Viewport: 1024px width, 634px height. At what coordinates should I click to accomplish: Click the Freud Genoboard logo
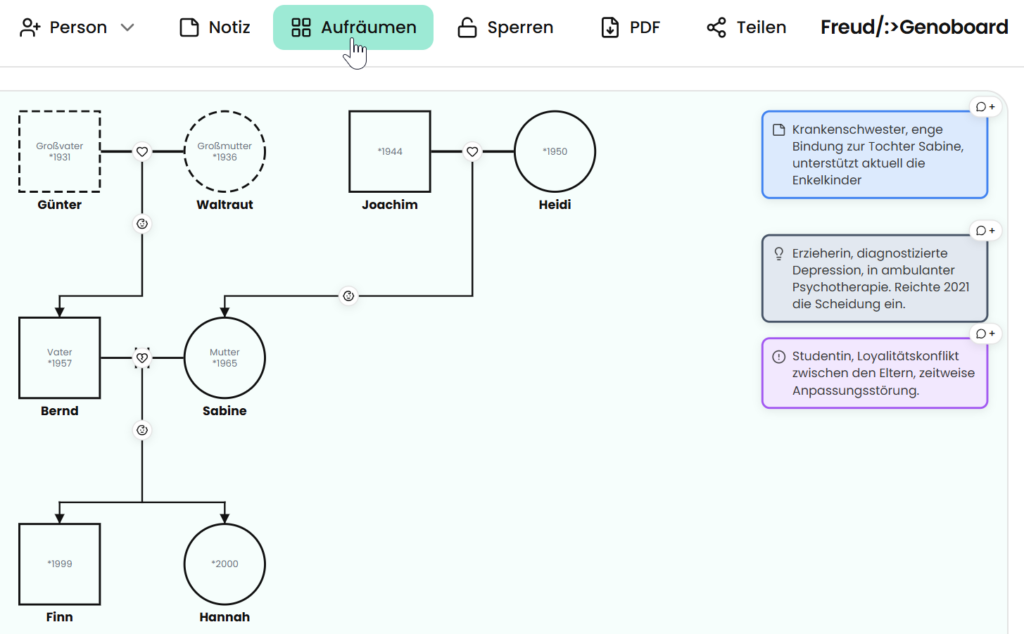(x=914, y=27)
